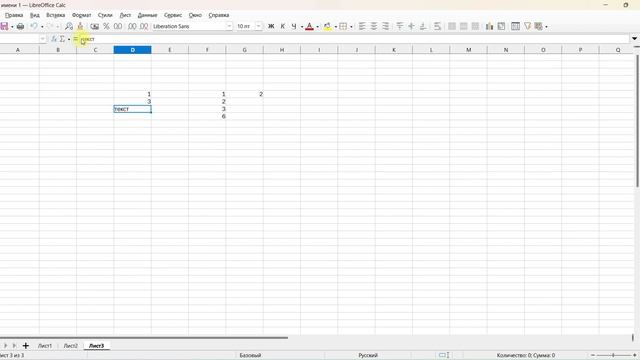Apply percent number format icon

coord(106,26)
